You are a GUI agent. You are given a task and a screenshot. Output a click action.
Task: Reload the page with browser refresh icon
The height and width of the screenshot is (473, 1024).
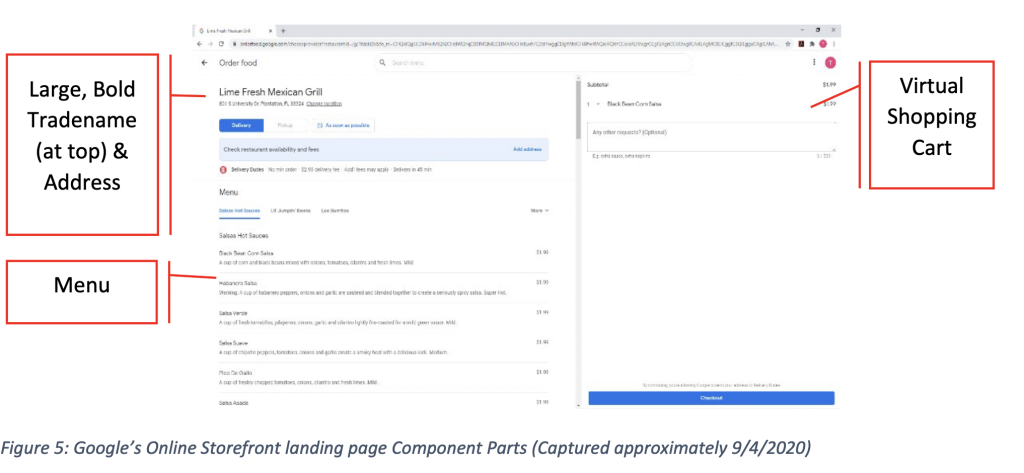pos(220,44)
